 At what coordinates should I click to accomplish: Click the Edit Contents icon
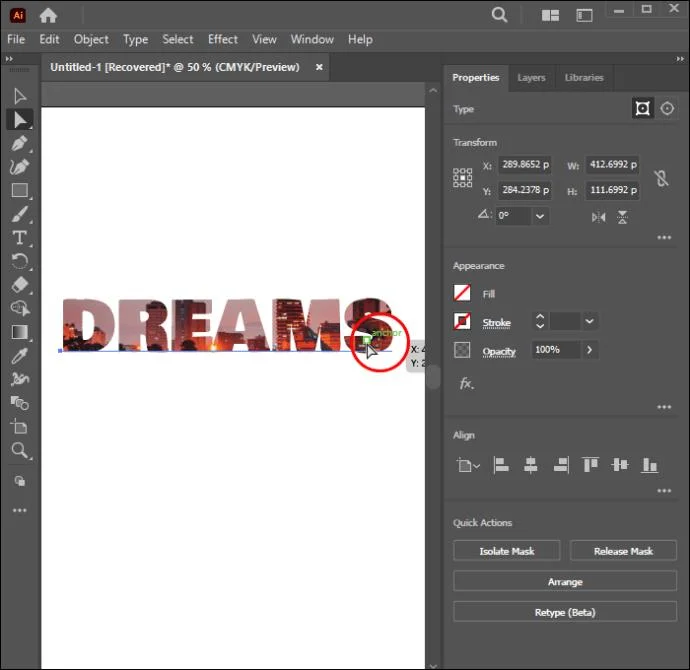(667, 108)
